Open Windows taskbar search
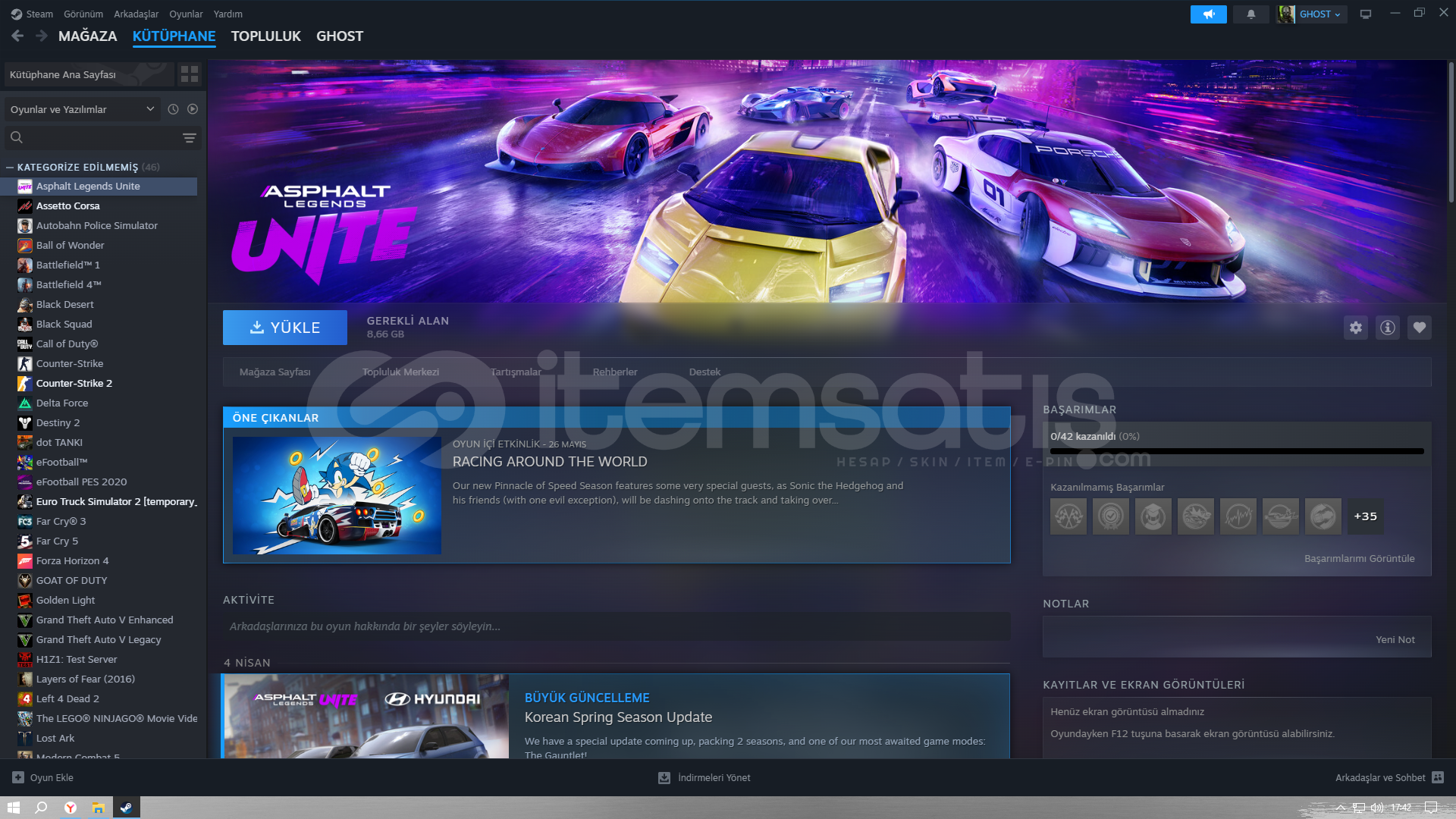 (x=42, y=808)
